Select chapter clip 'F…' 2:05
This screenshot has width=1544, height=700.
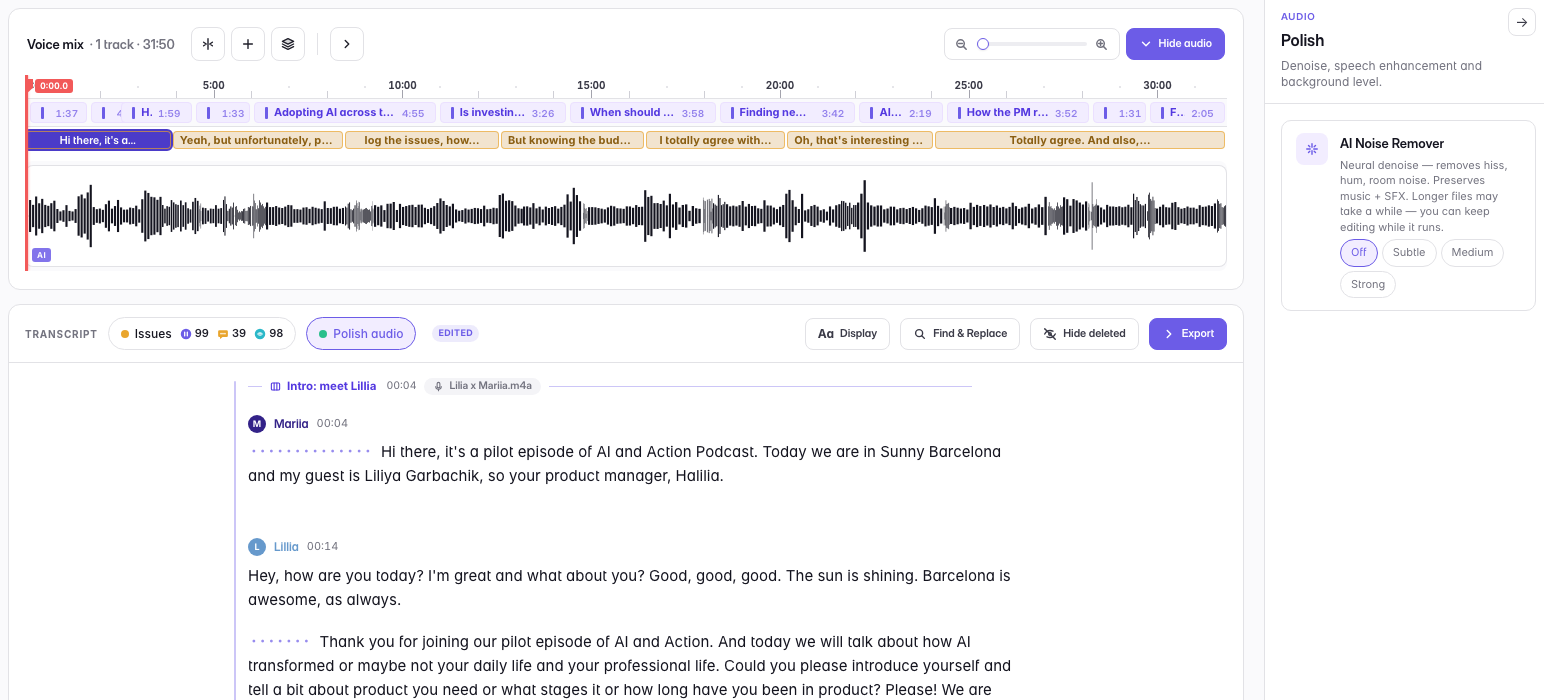1188,113
